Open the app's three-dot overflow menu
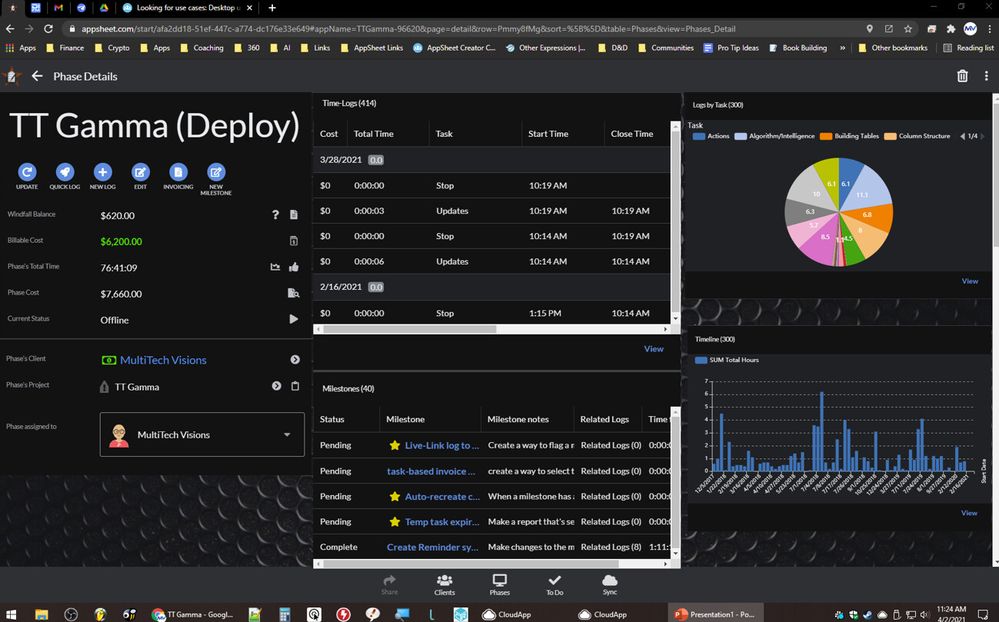The height and width of the screenshot is (622, 999). [986, 76]
